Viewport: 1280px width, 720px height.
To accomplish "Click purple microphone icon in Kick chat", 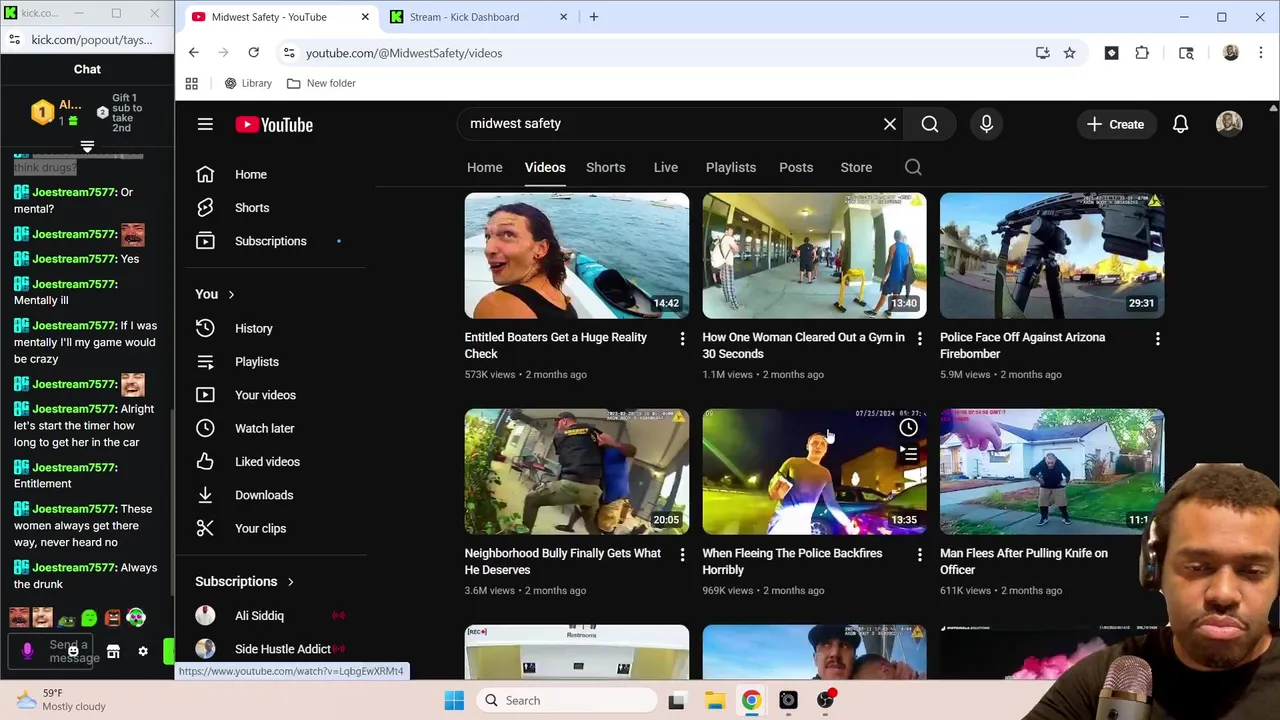I will coord(27,651).
